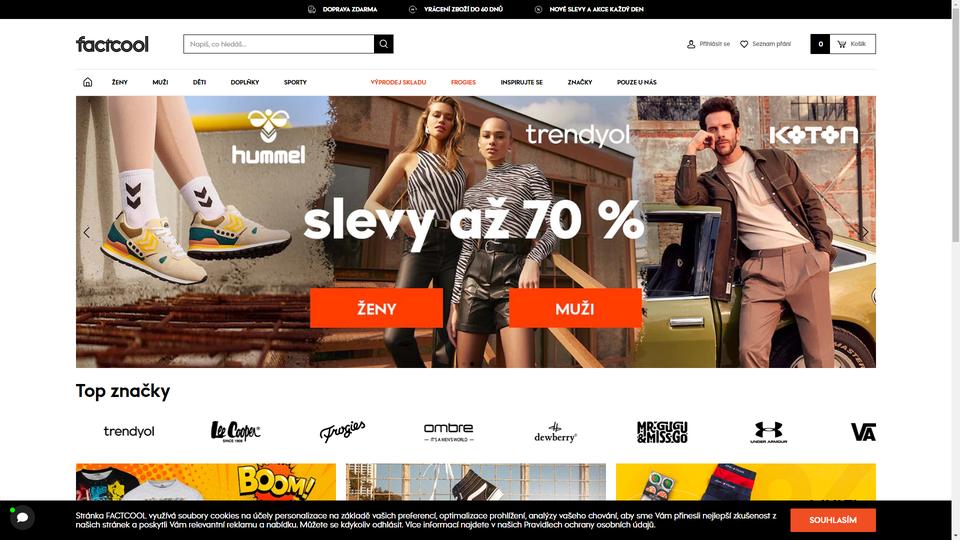This screenshot has width=960, height=540.
Task: Open the ŽENY menu category
Action: click(119, 82)
